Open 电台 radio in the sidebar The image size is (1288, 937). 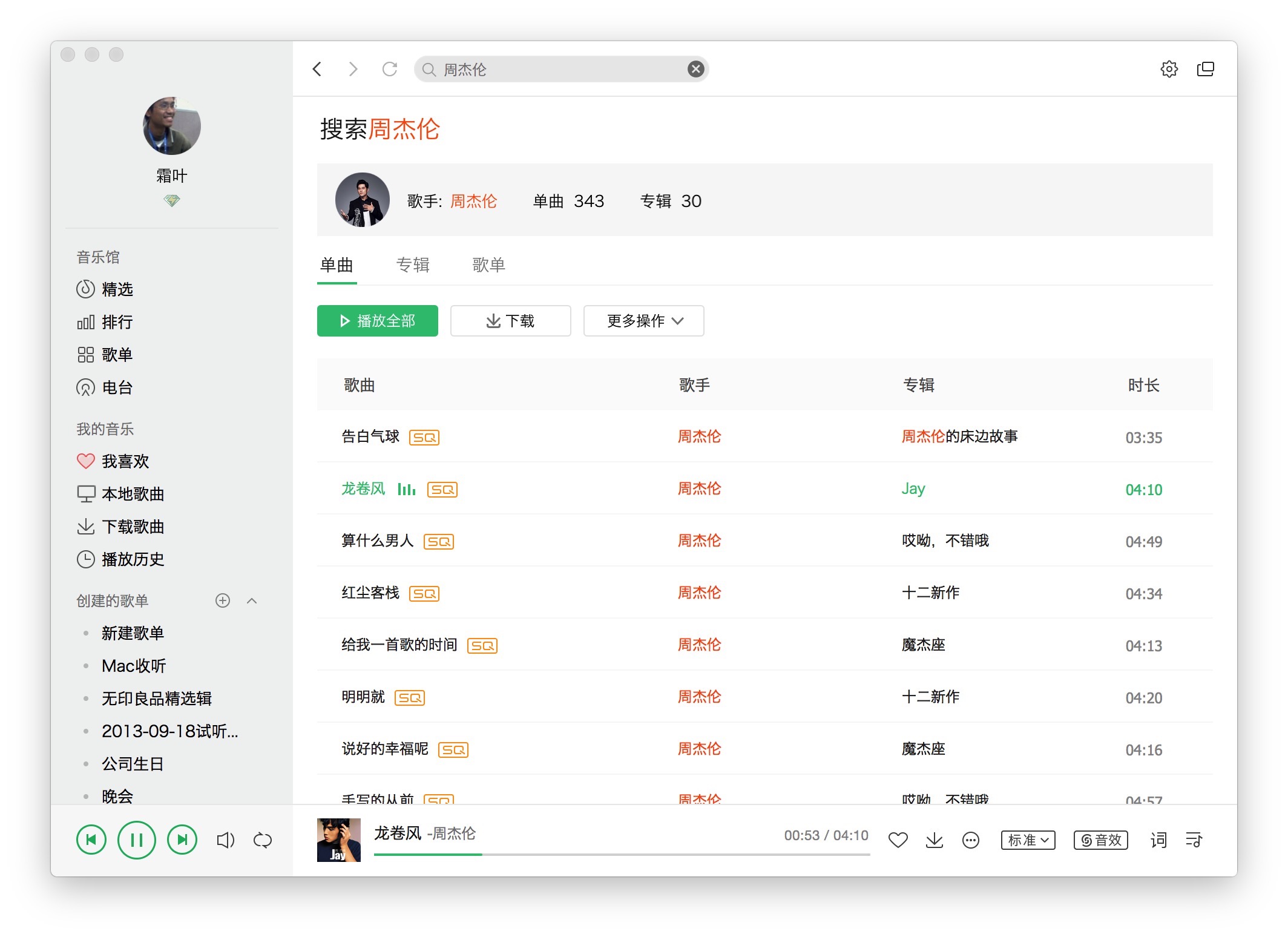105,387
